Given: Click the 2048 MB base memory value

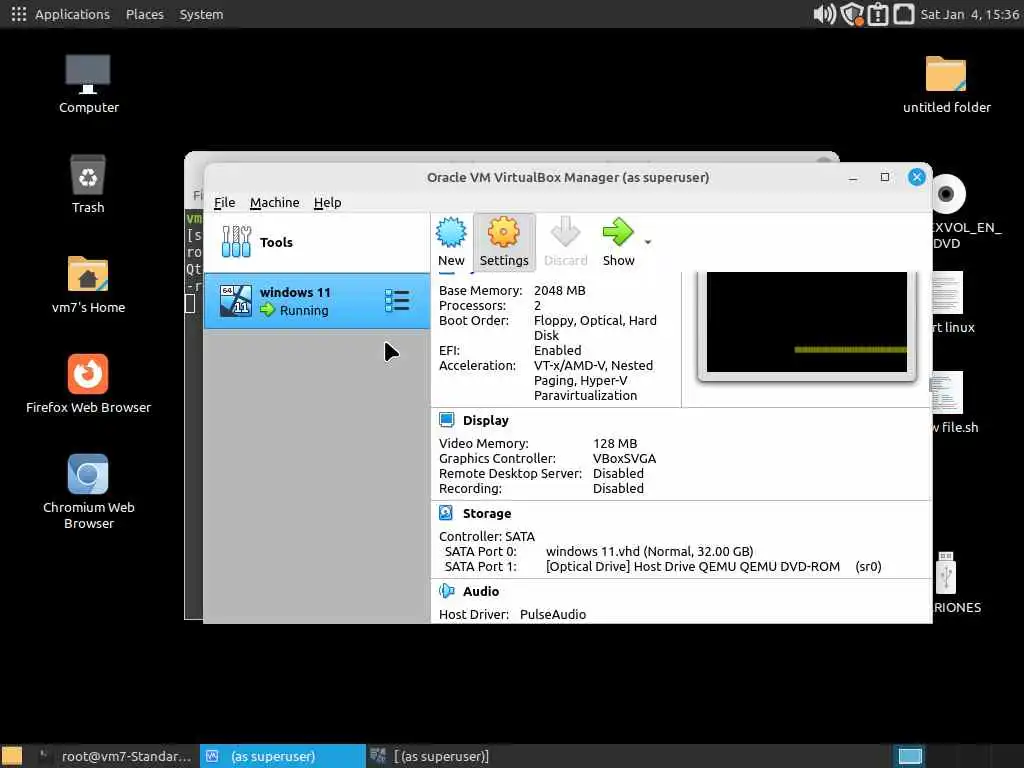Looking at the screenshot, I should tap(560, 291).
